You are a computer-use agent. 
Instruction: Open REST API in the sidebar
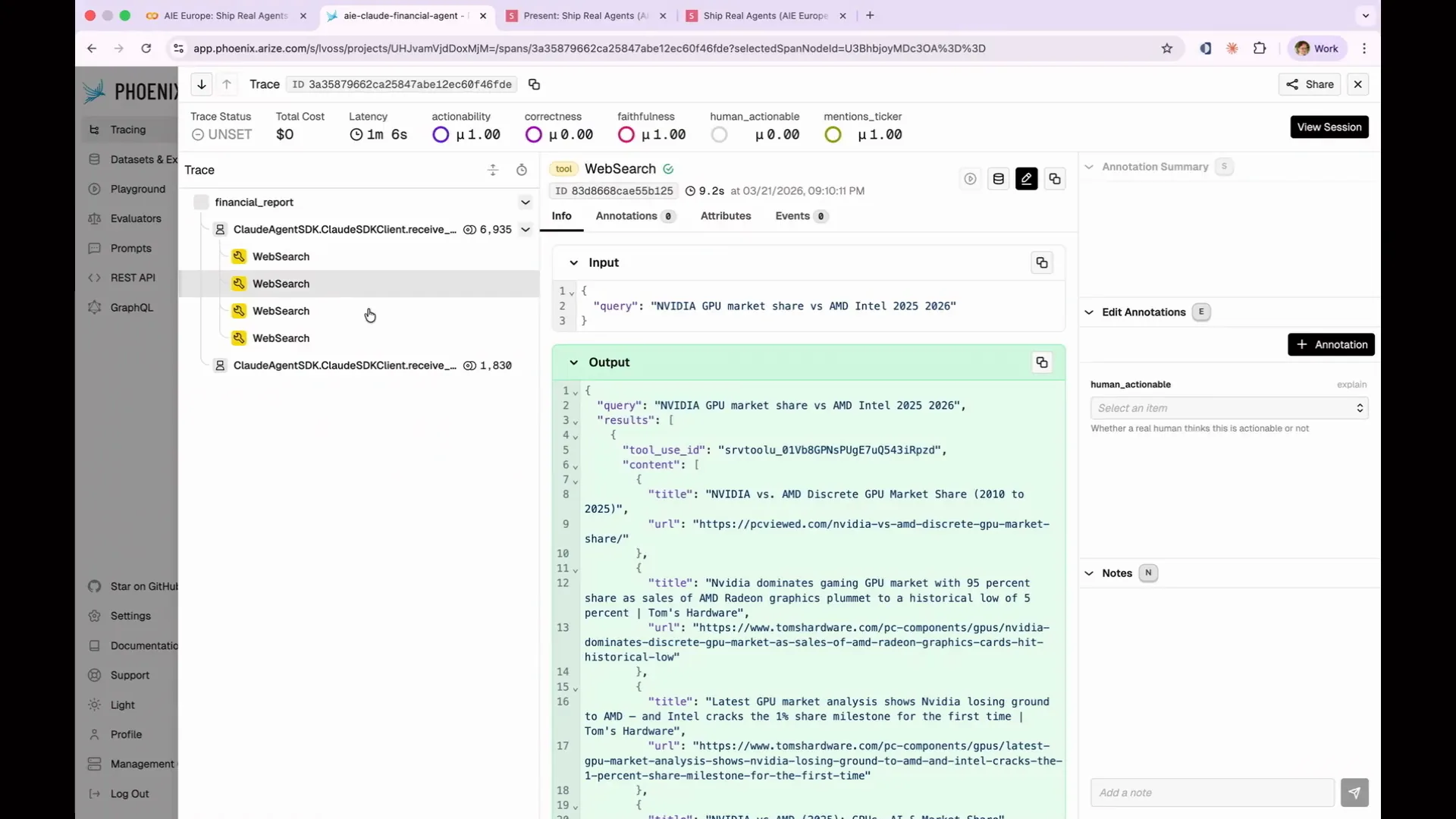click(x=130, y=278)
